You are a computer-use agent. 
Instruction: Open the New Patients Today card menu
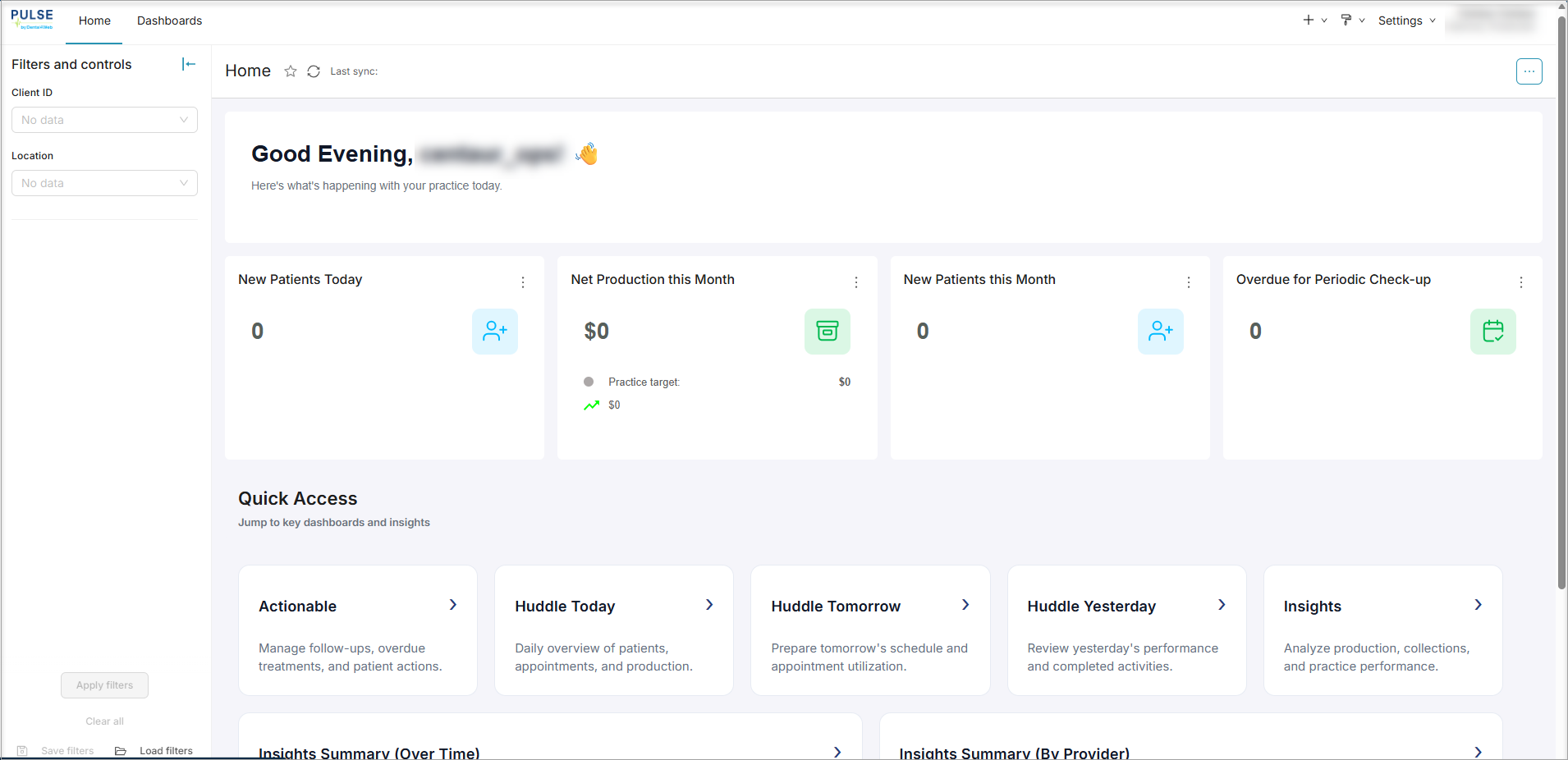[x=523, y=282]
